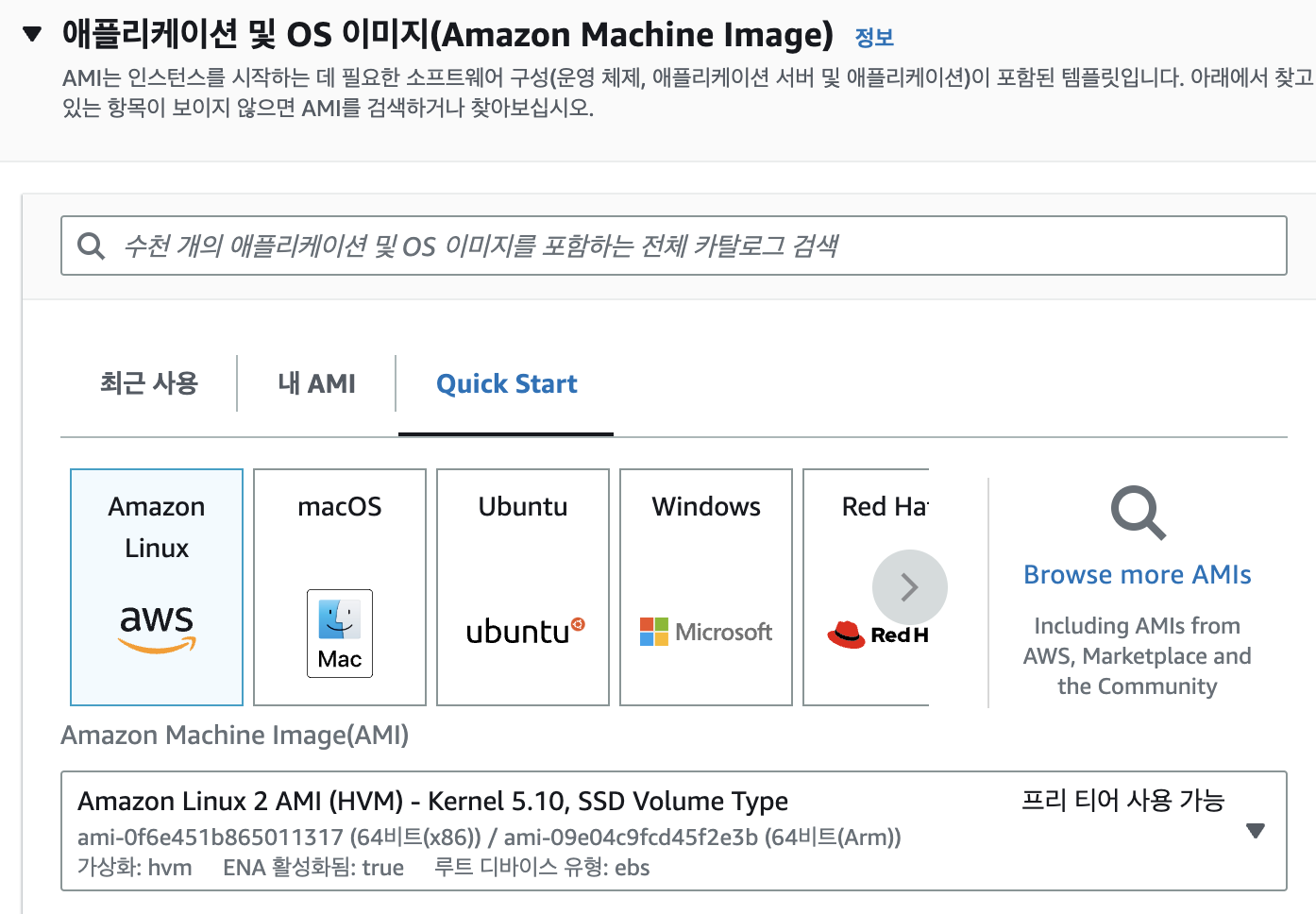Click the ENA 활성화됨: true text
Image resolution: width=1316 pixels, height=914 pixels.
click(x=313, y=868)
